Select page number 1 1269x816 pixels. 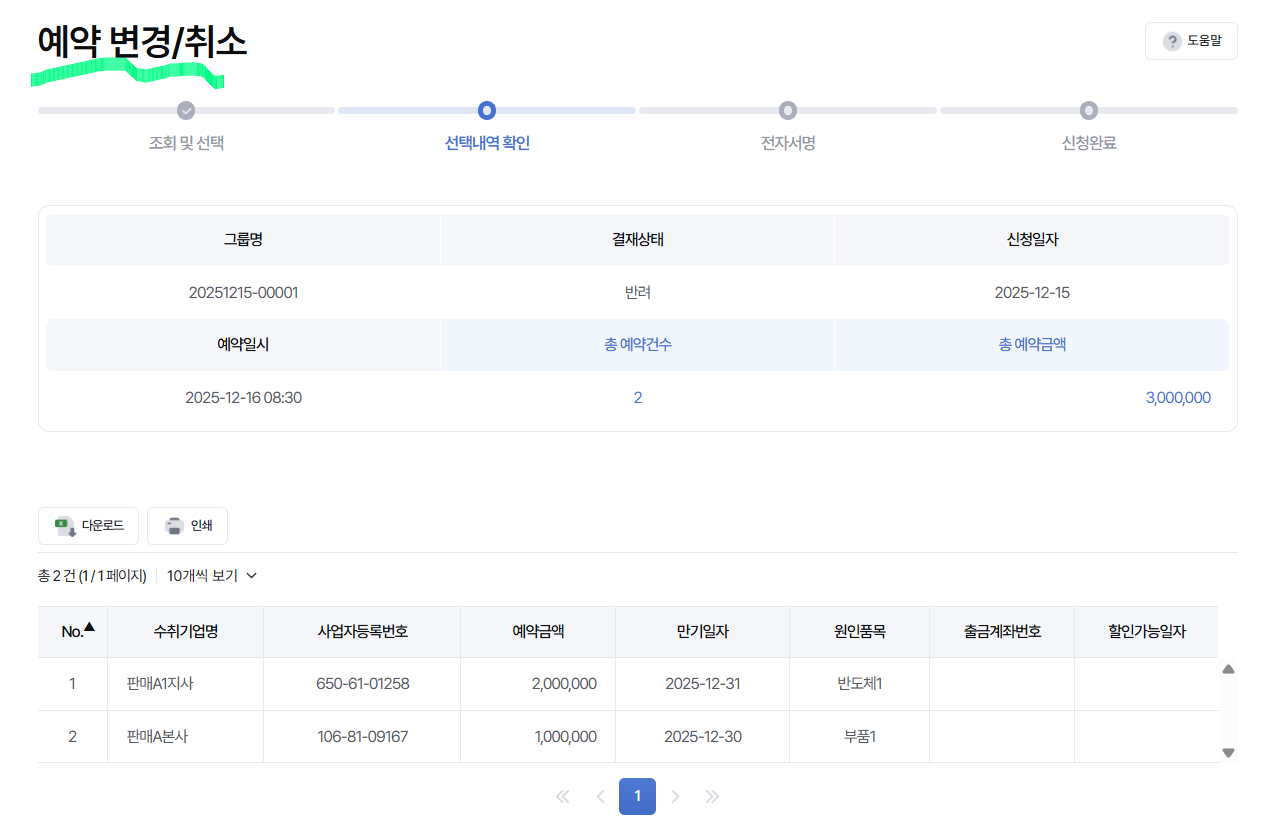coord(637,797)
